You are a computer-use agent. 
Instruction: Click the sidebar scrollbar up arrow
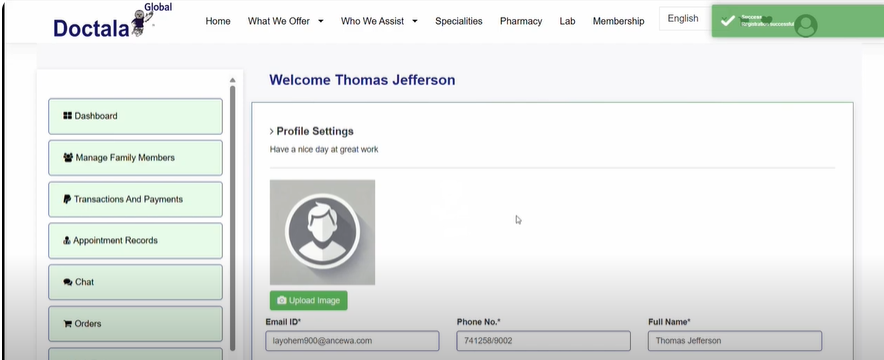coord(232,81)
